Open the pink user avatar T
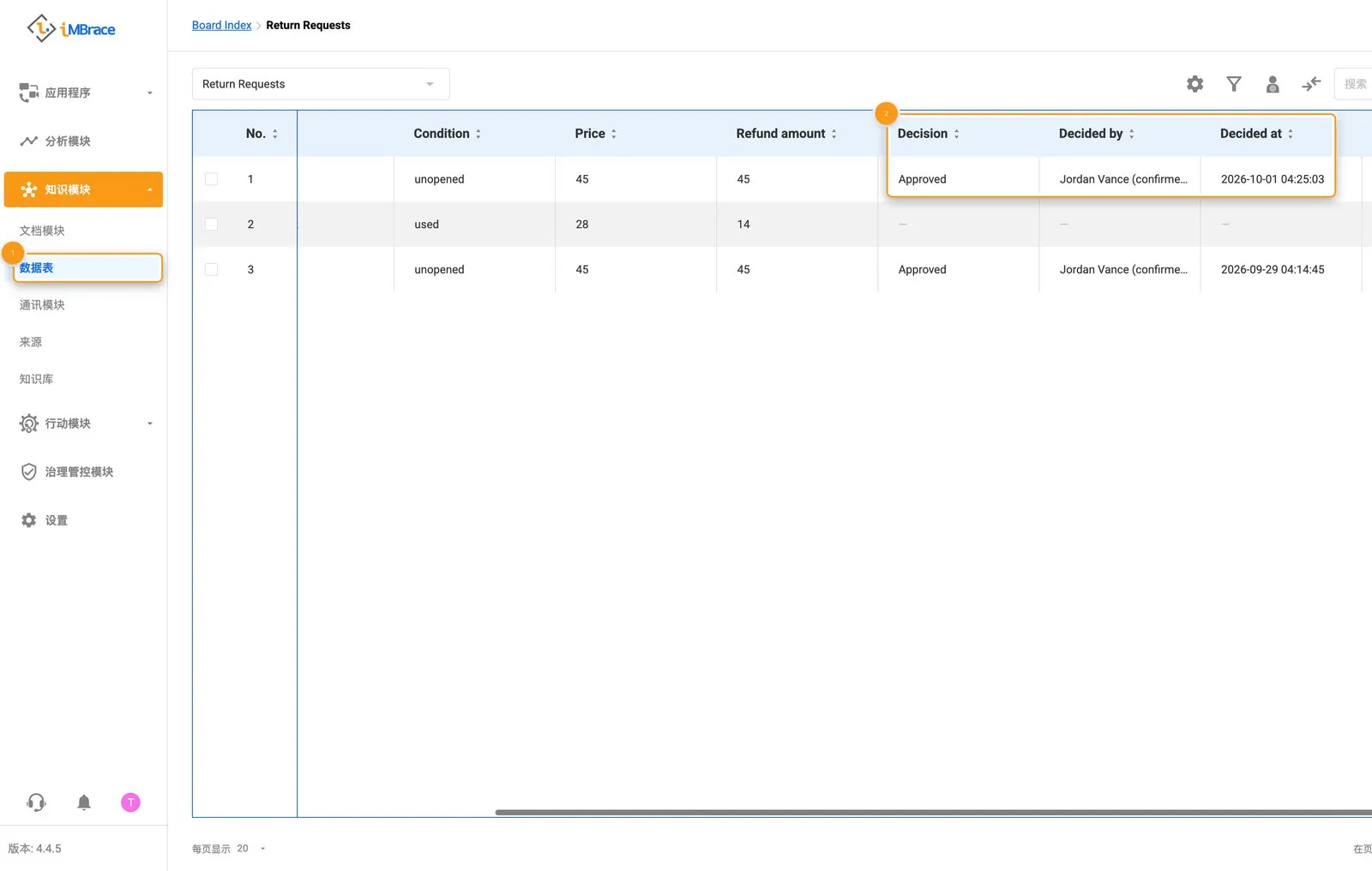1372x871 pixels. (130, 802)
